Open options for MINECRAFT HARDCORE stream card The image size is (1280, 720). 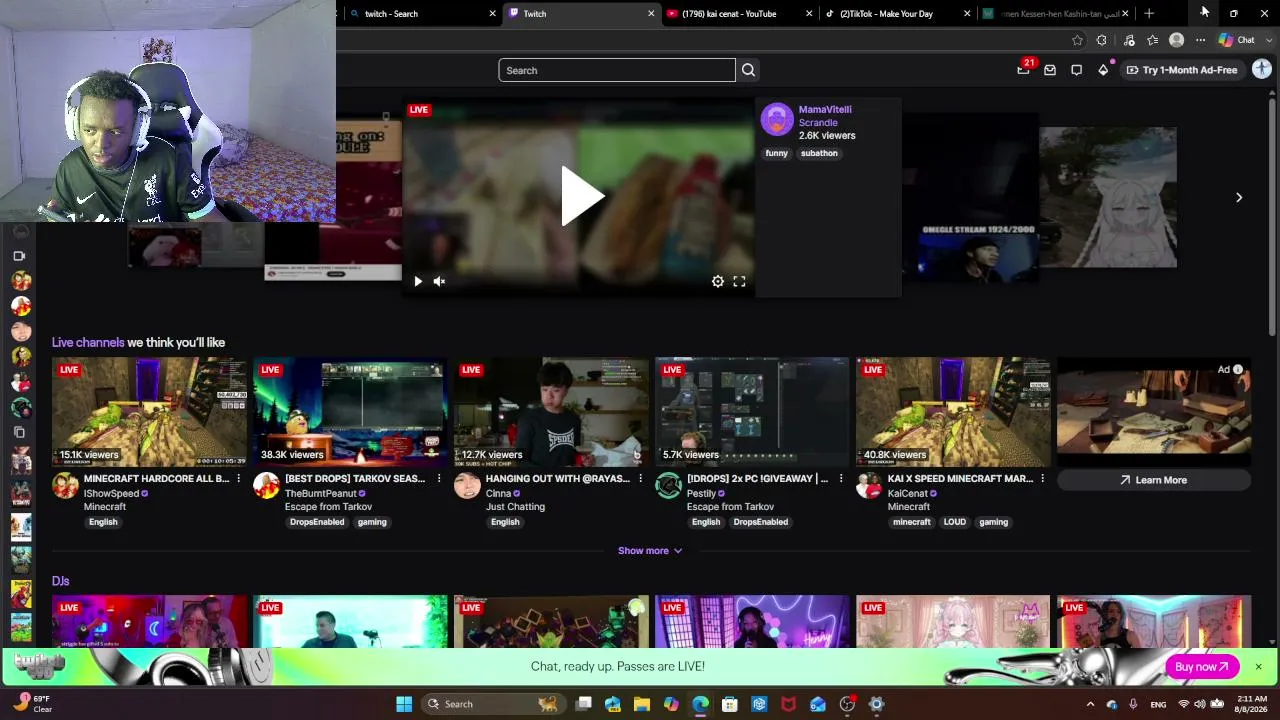(x=238, y=479)
